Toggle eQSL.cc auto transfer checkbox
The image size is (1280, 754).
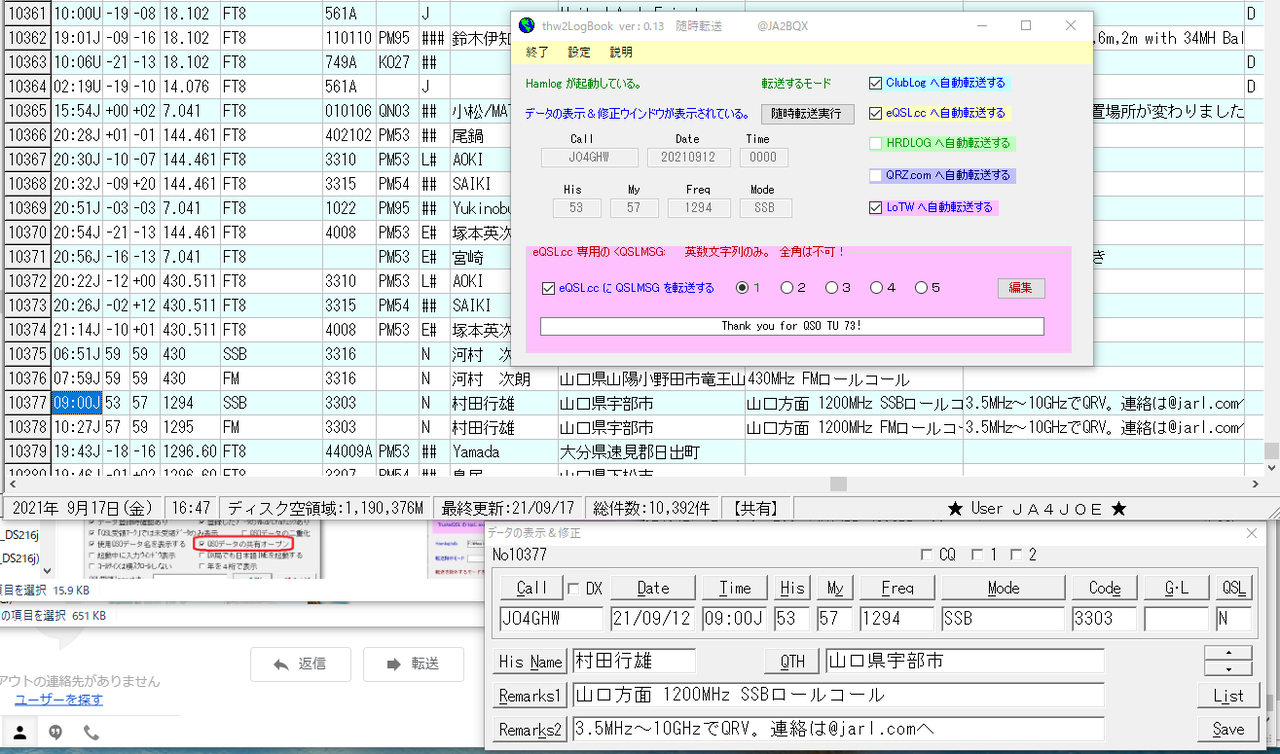click(876, 113)
